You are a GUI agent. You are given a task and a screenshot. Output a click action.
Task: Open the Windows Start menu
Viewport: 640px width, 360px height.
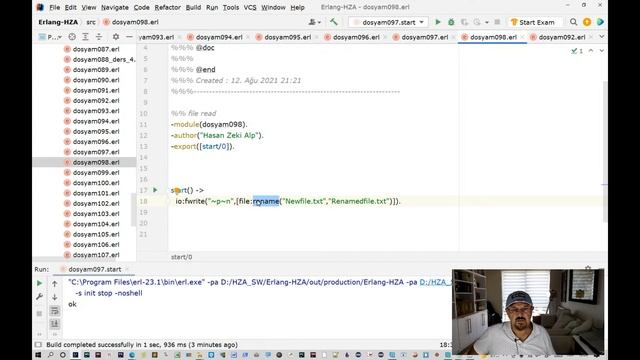(38, 355)
